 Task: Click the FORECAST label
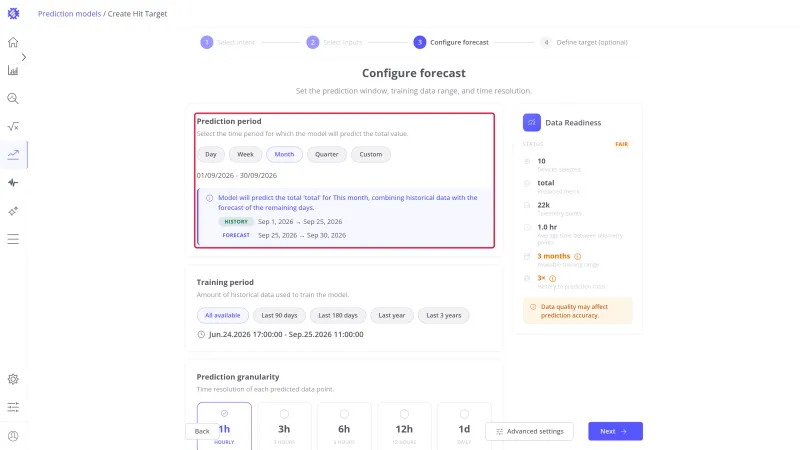236,236
